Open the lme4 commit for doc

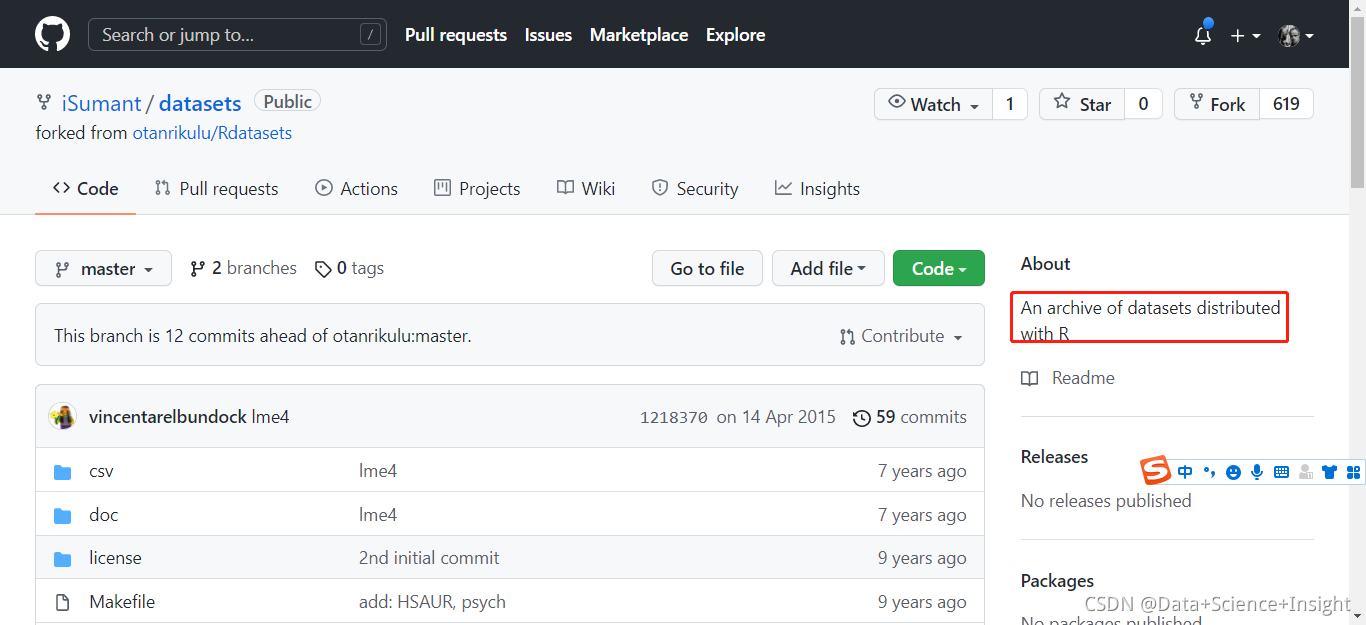tap(378, 515)
